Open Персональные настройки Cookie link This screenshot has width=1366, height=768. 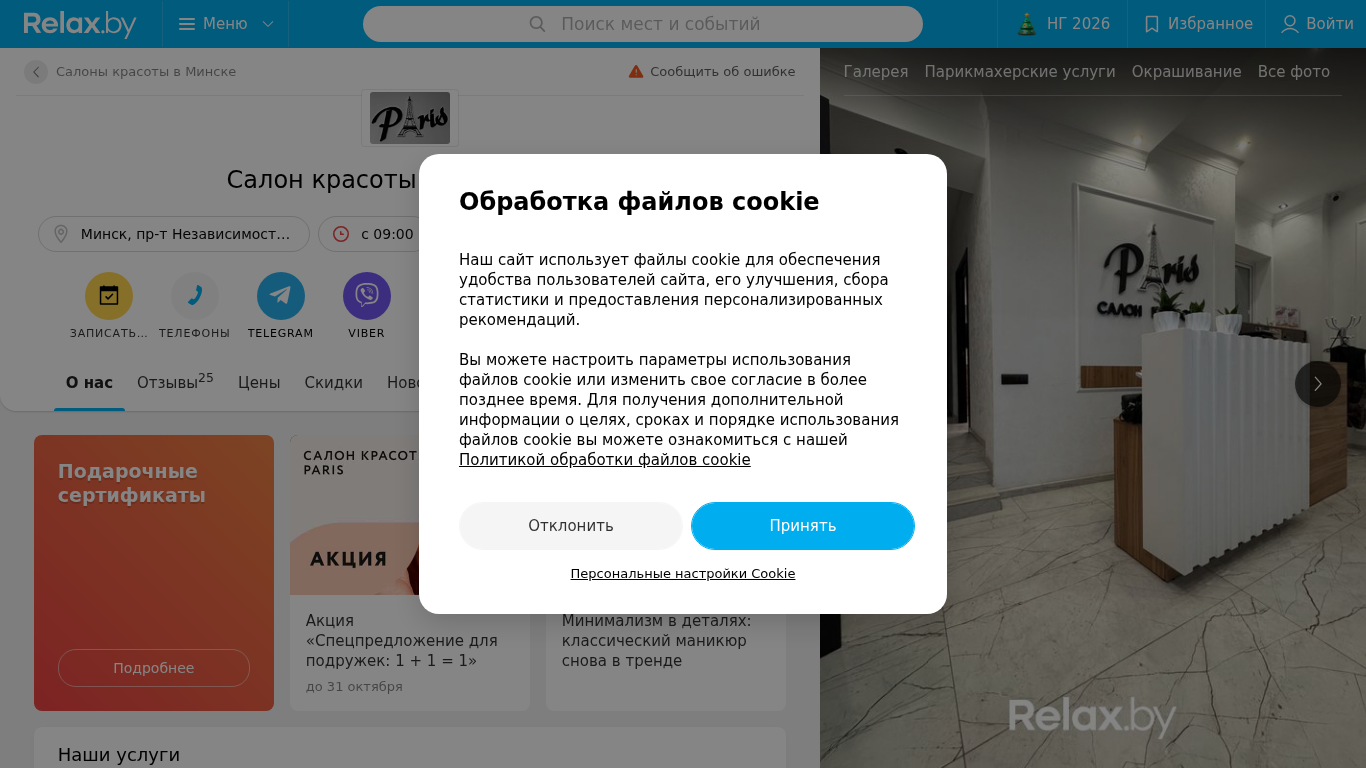[683, 574]
